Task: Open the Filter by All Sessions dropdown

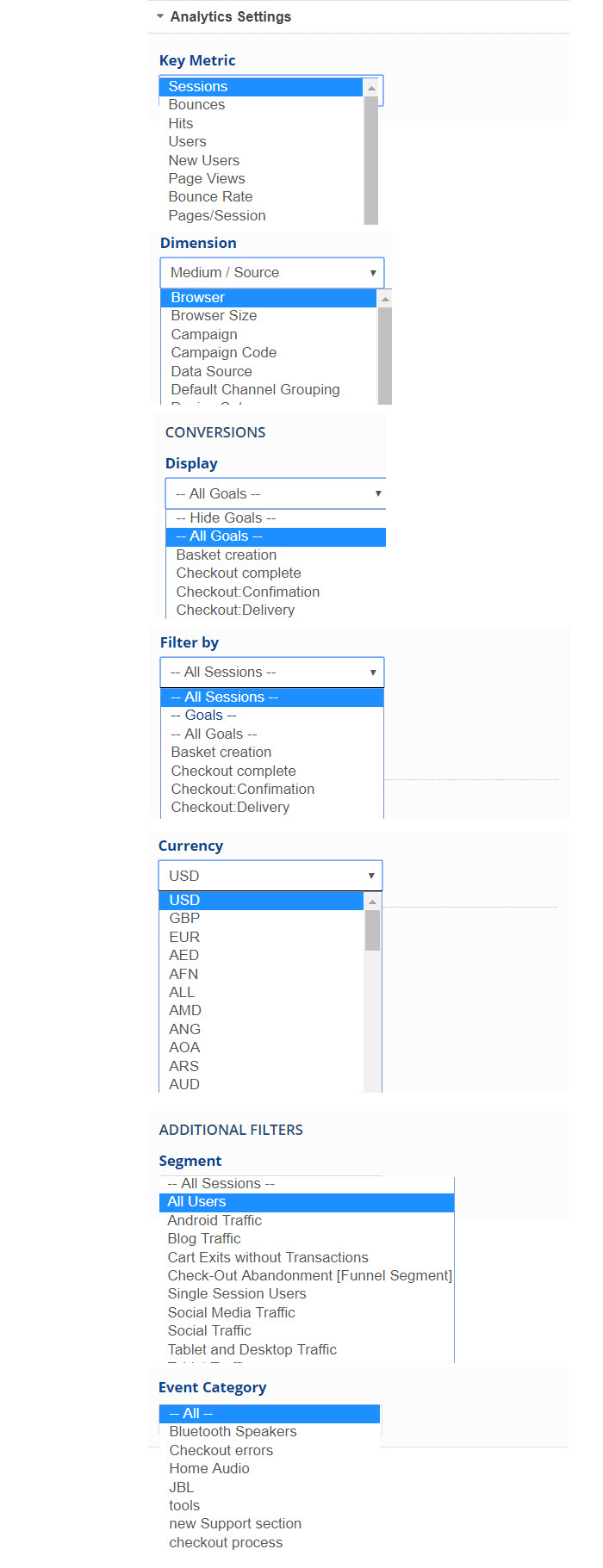Action: click(271, 672)
